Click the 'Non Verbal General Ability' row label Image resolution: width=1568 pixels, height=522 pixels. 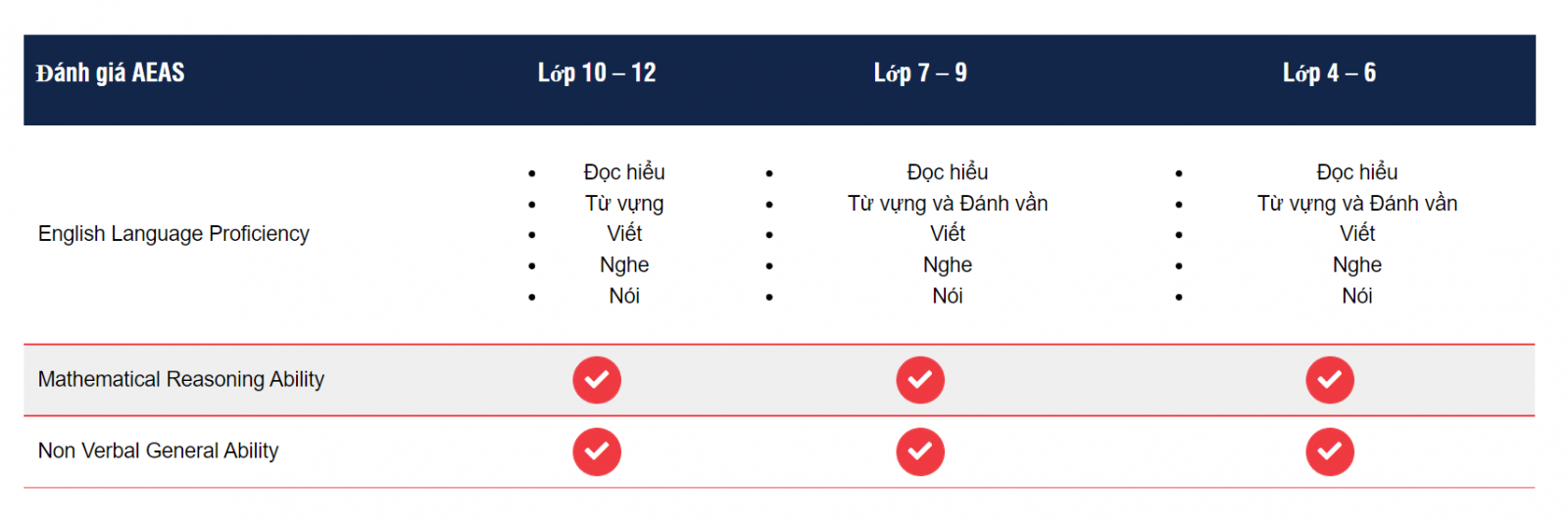[159, 451]
